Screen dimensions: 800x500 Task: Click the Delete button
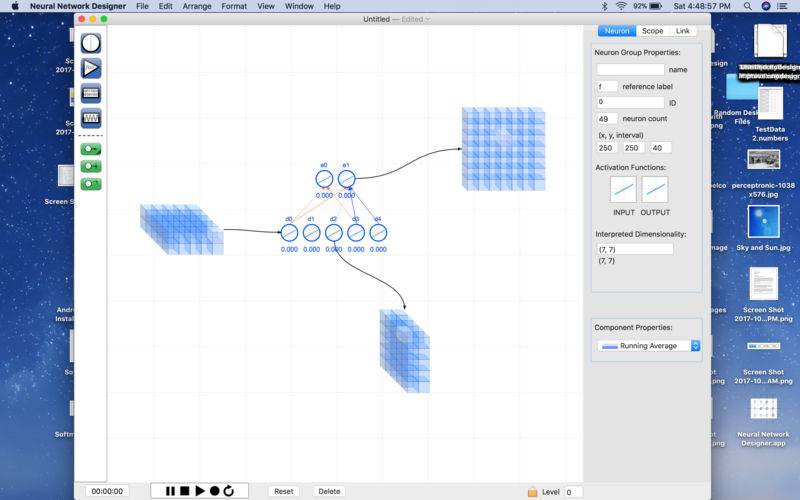click(x=329, y=491)
